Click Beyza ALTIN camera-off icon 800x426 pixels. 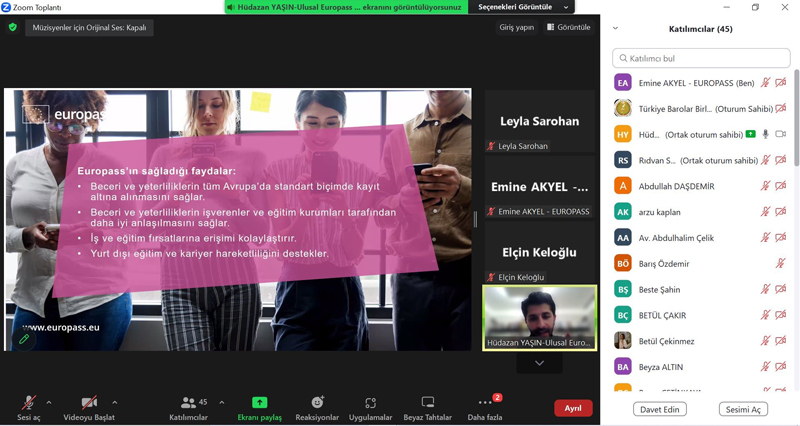[781, 367]
